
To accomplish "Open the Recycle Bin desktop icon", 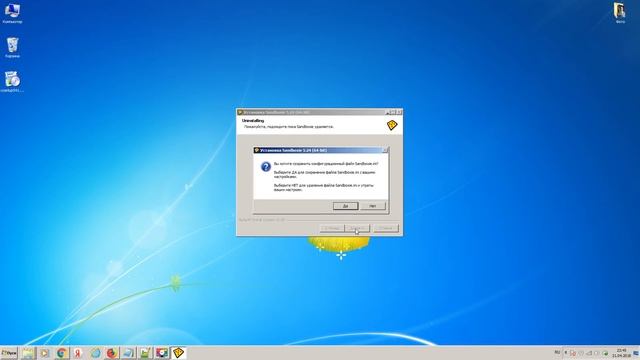I will tap(12, 47).
